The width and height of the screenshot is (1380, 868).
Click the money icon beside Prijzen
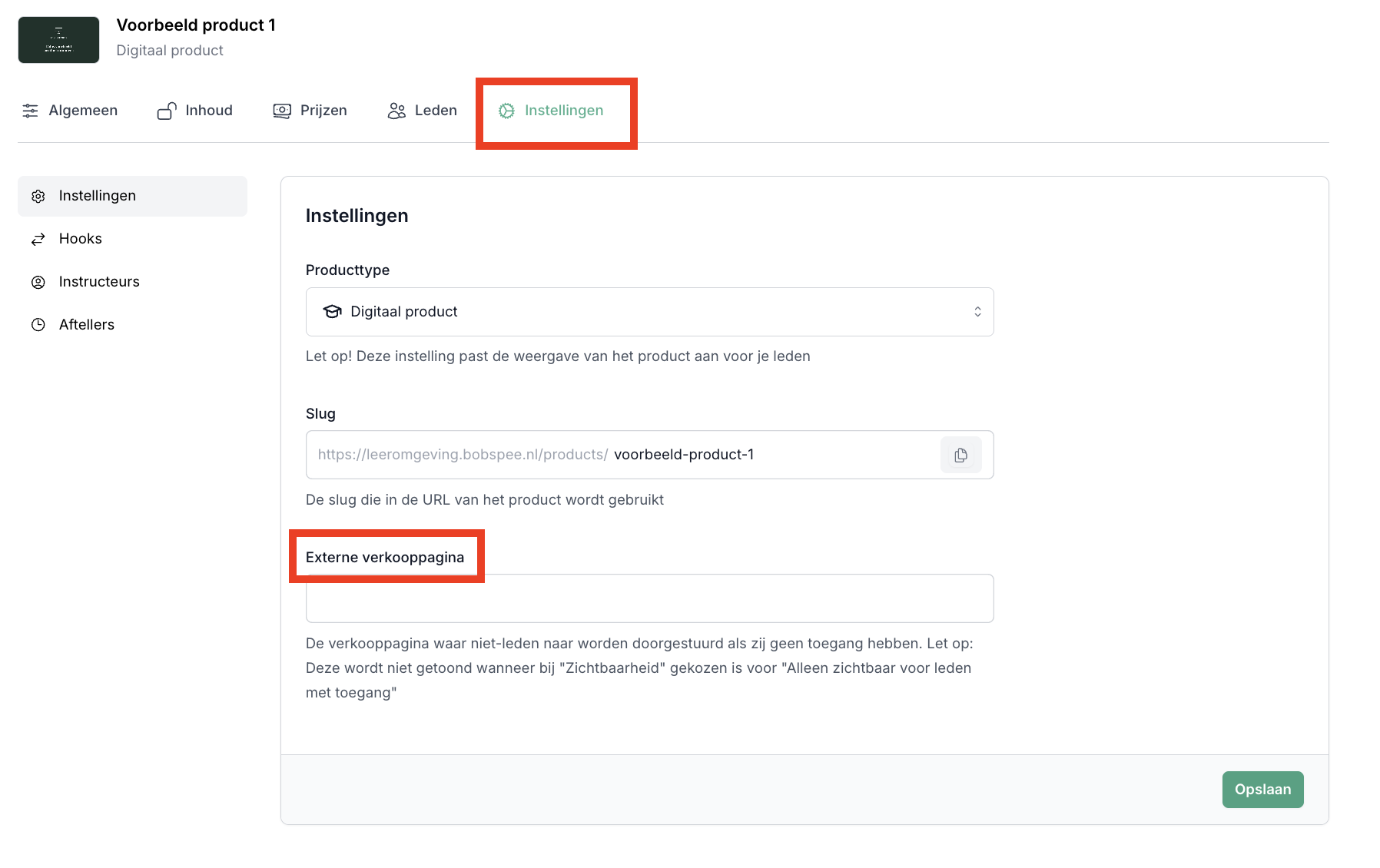pyautogui.click(x=282, y=111)
